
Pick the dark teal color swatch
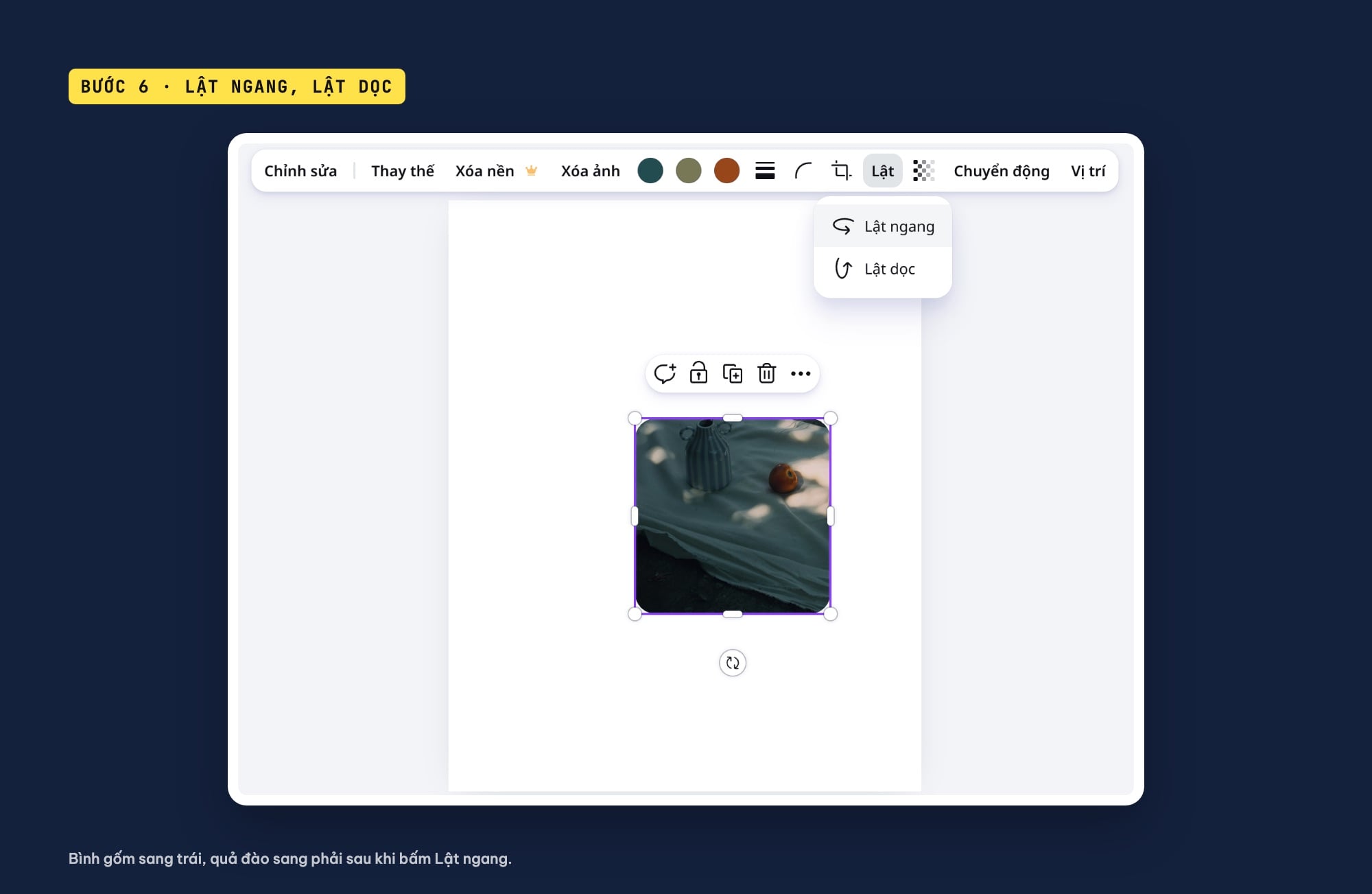[650, 171]
